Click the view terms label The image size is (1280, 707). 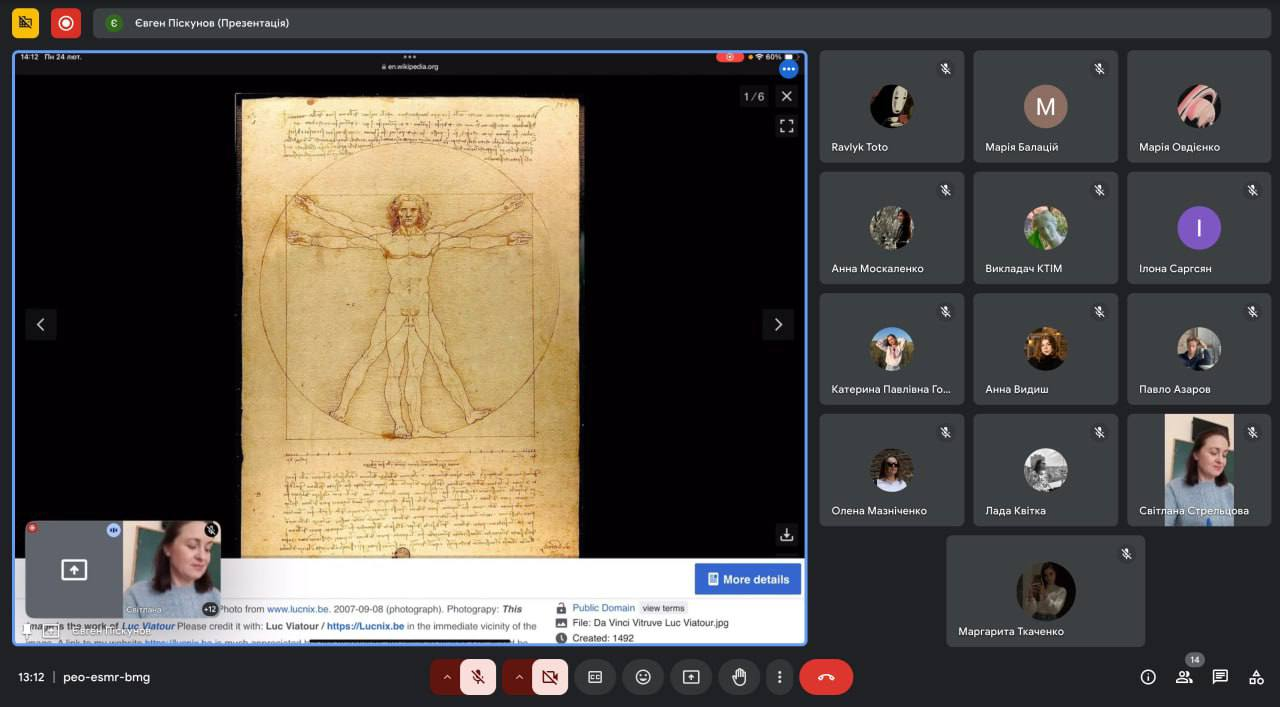(663, 608)
